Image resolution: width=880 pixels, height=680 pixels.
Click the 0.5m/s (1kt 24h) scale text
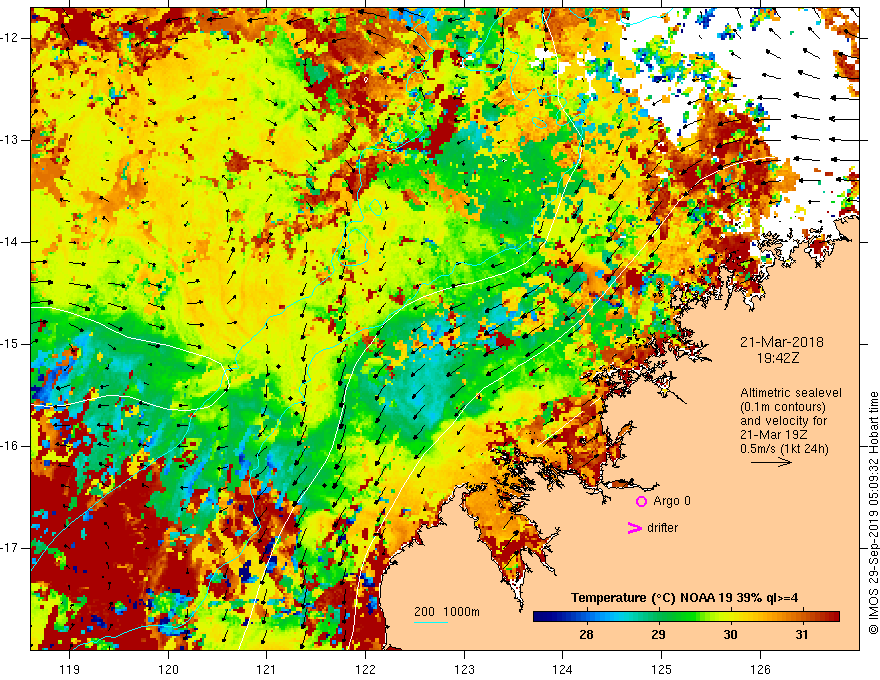click(784, 449)
